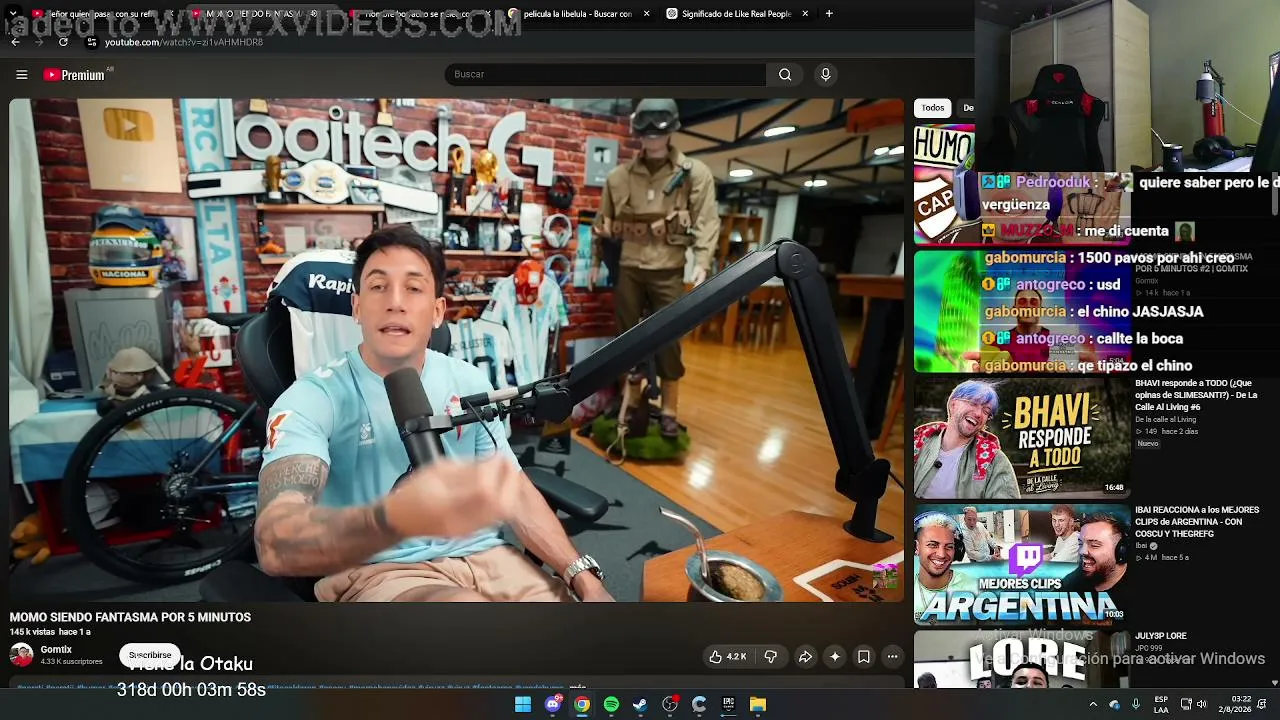Close the 'Significado de Like Real People' tab
The width and height of the screenshot is (1280, 720).
[x=805, y=14]
